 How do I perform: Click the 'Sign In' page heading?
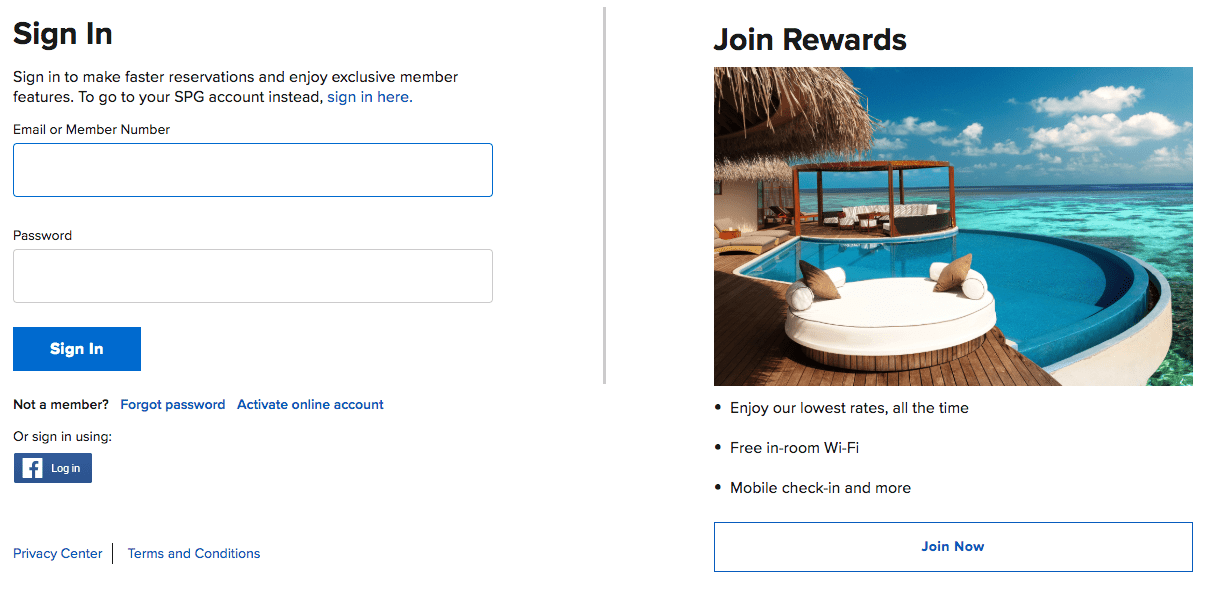point(63,34)
